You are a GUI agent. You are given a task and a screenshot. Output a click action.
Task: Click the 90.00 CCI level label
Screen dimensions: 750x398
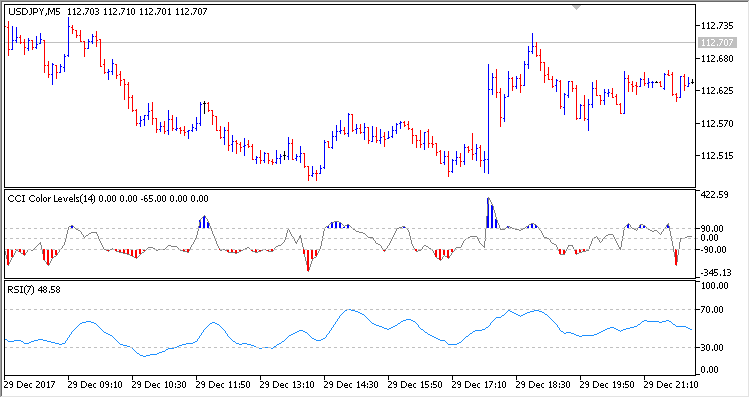(x=712, y=229)
